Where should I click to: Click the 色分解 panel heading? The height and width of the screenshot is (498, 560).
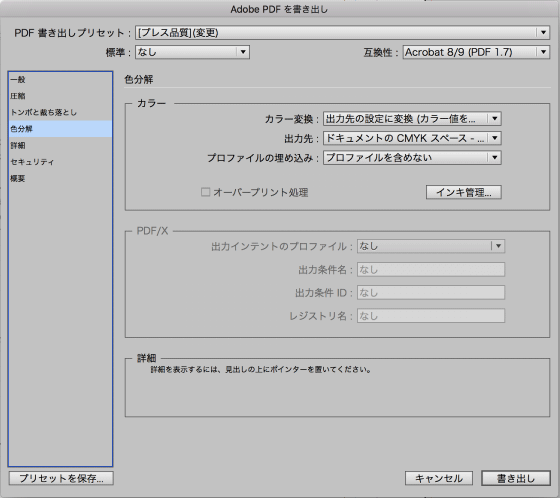click(x=139, y=79)
